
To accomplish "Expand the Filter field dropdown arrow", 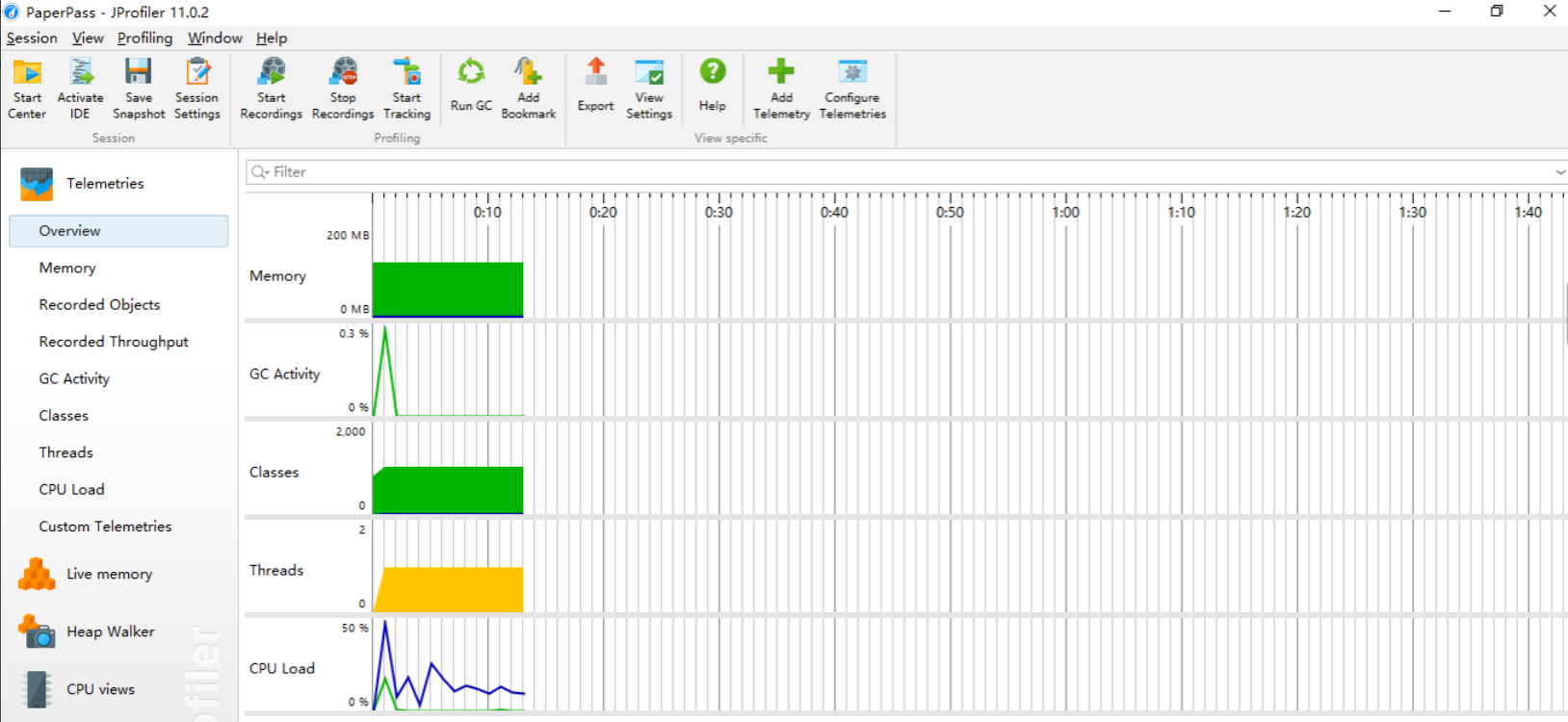I will pyautogui.click(x=1559, y=172).
